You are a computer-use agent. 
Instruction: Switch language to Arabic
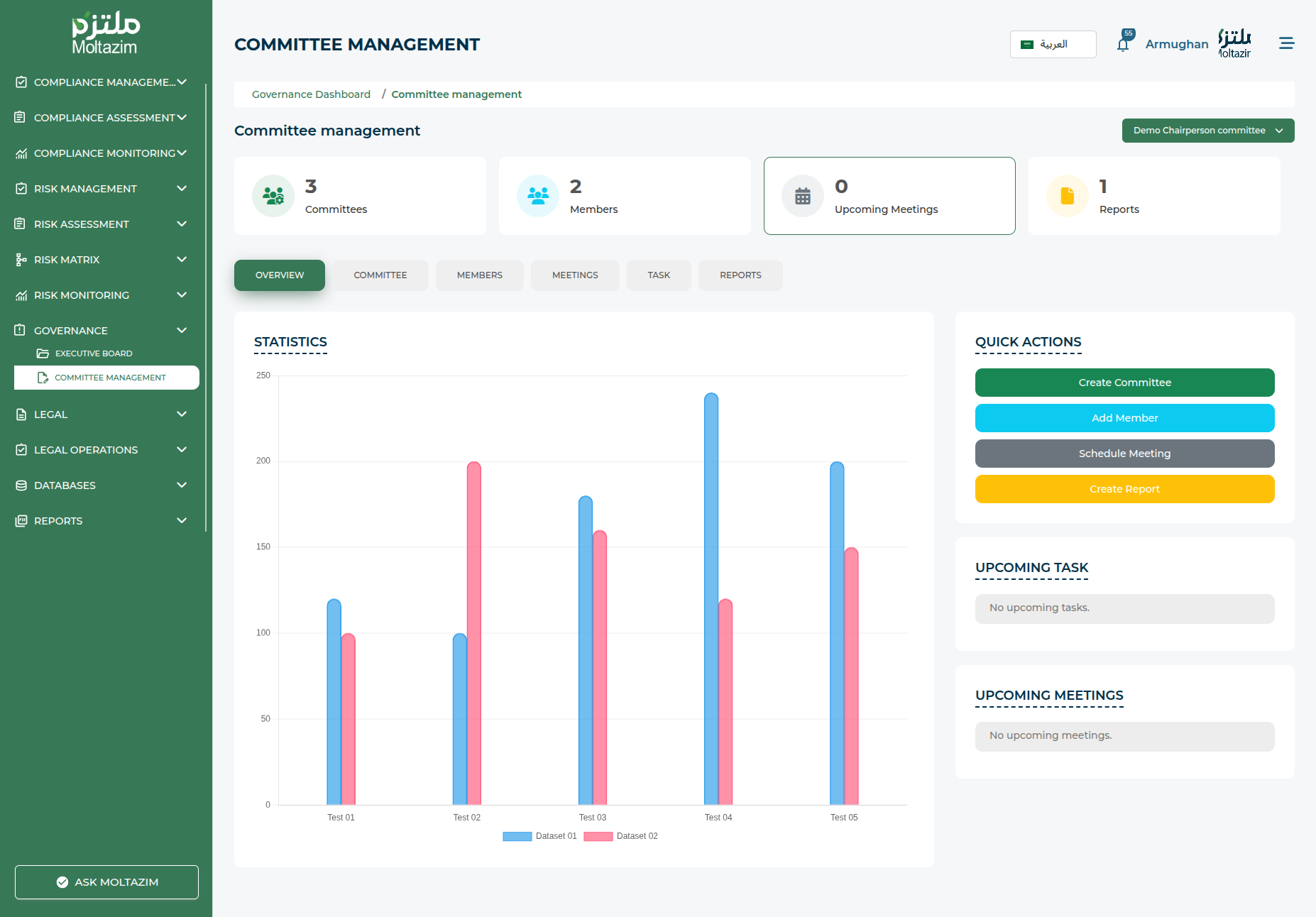click(x=1053, y=44)
